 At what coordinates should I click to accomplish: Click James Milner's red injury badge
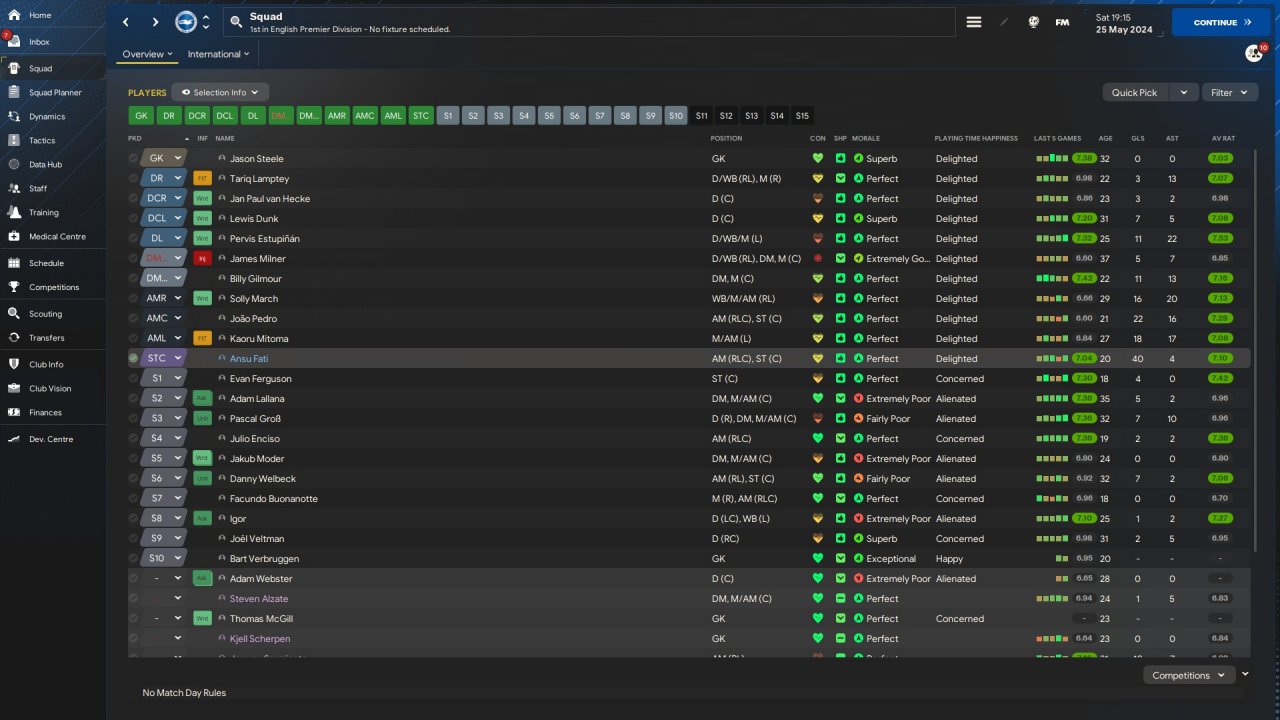pyautogui.click(x=203, y=258)
